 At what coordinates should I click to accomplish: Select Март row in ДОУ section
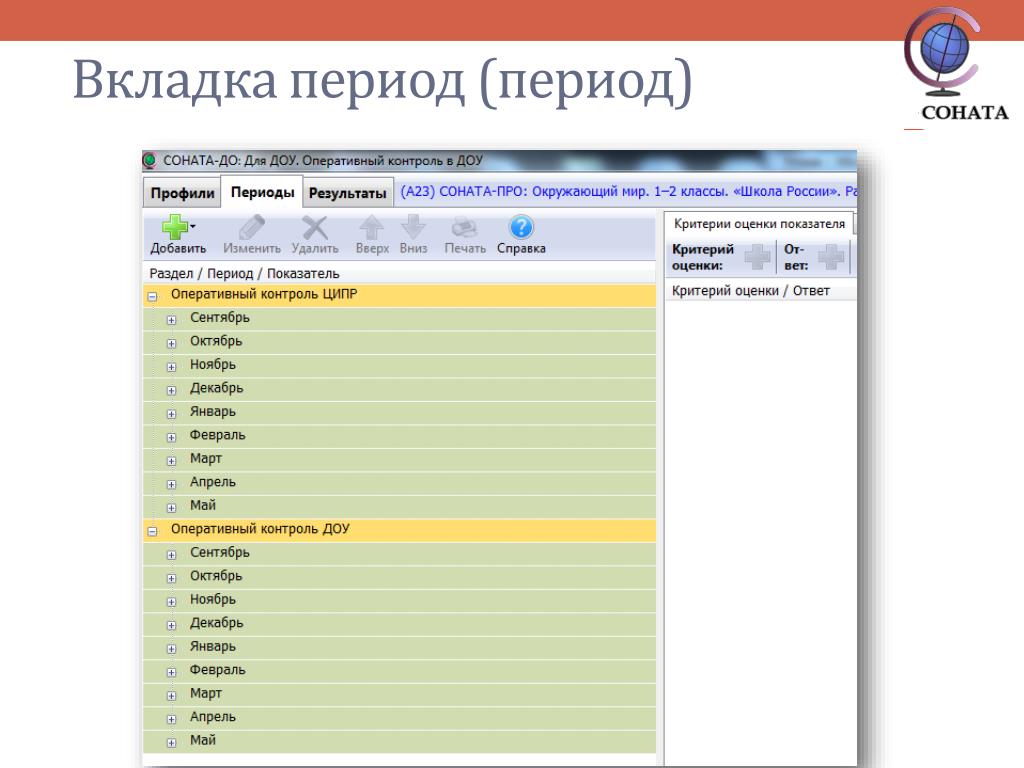399,694
